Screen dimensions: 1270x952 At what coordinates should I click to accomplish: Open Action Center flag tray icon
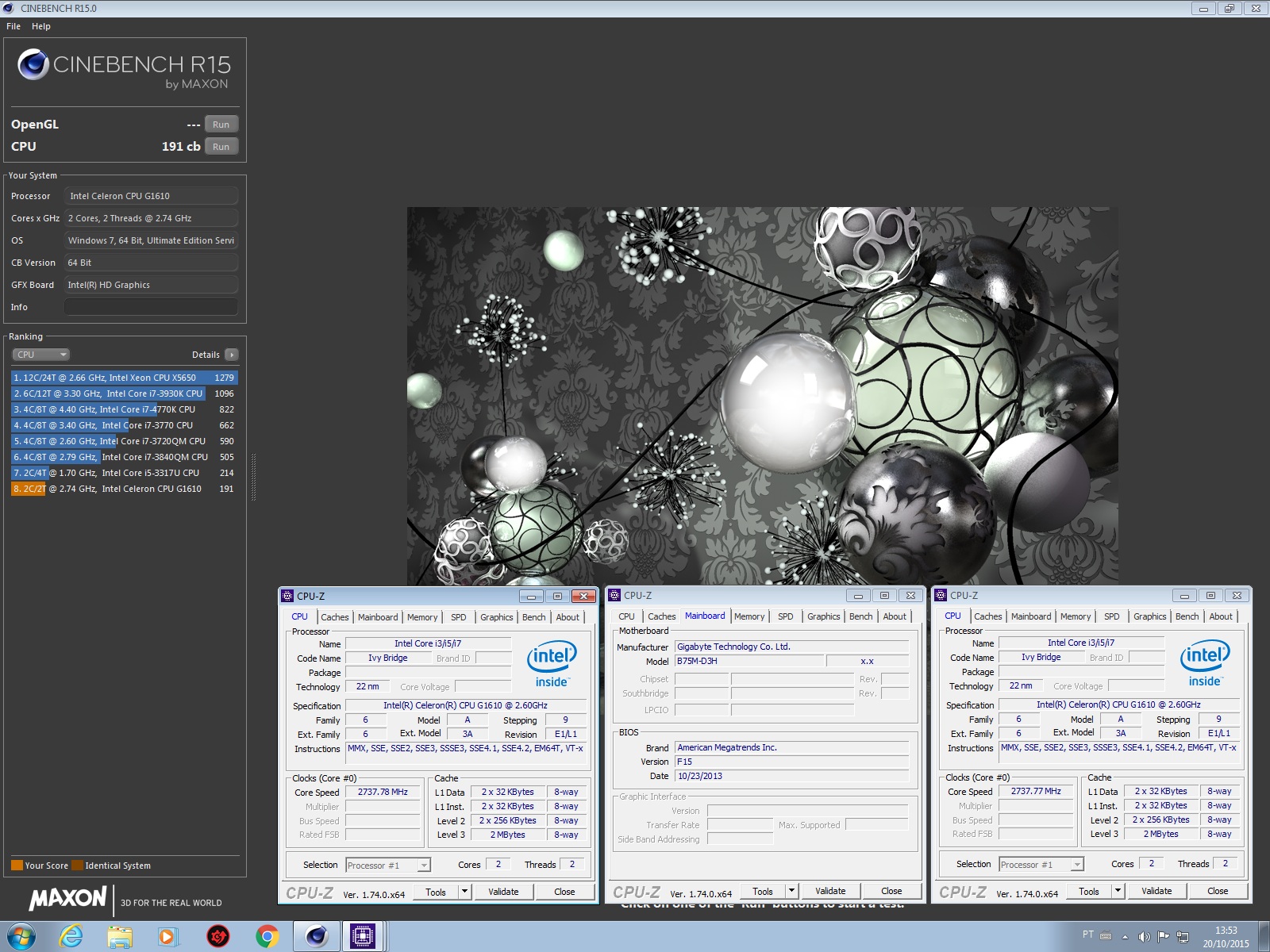click(x=1163, y=937)
